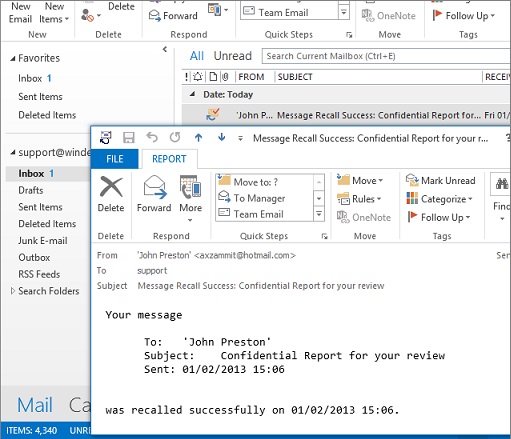Screen dimensions: 511x439
Task: Click the Undo arrow in message title bar
Action: coord(152,137)
